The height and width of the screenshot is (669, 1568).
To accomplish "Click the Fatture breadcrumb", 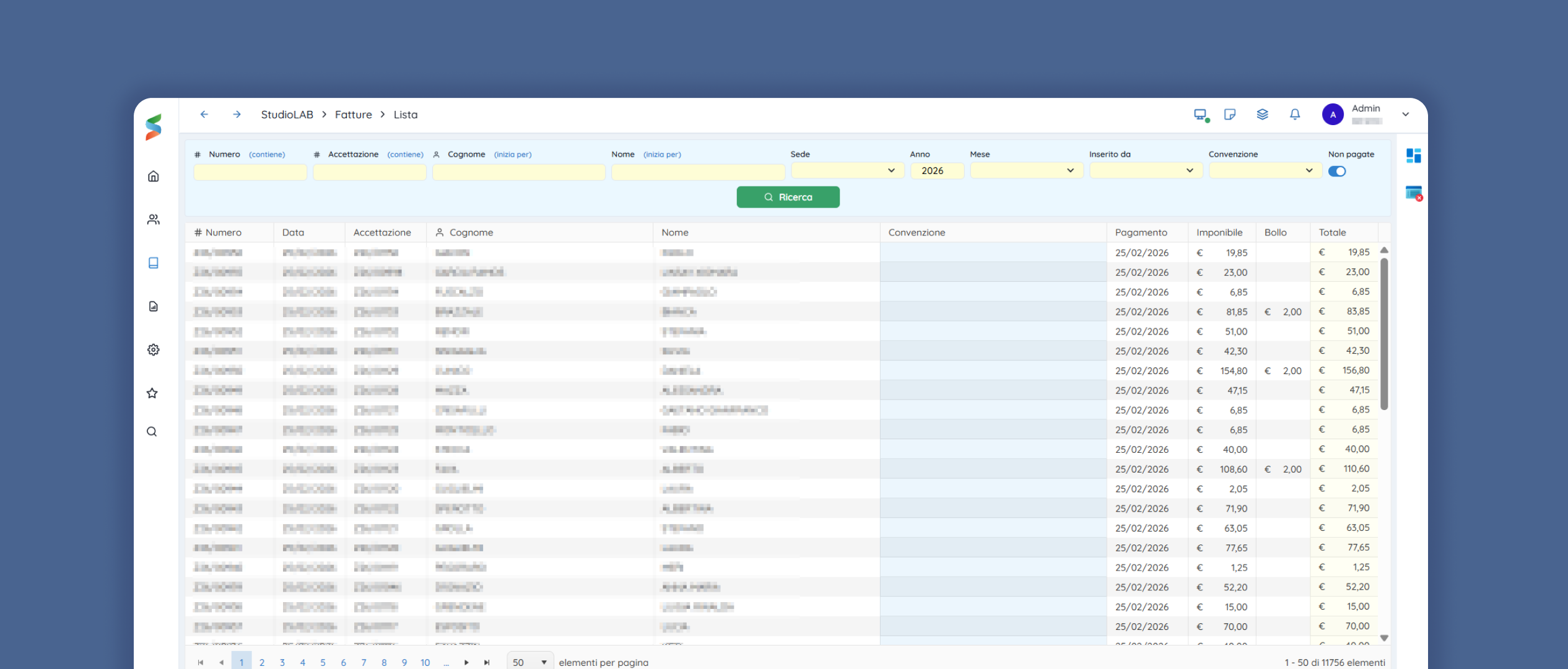I will coord(354,115).
